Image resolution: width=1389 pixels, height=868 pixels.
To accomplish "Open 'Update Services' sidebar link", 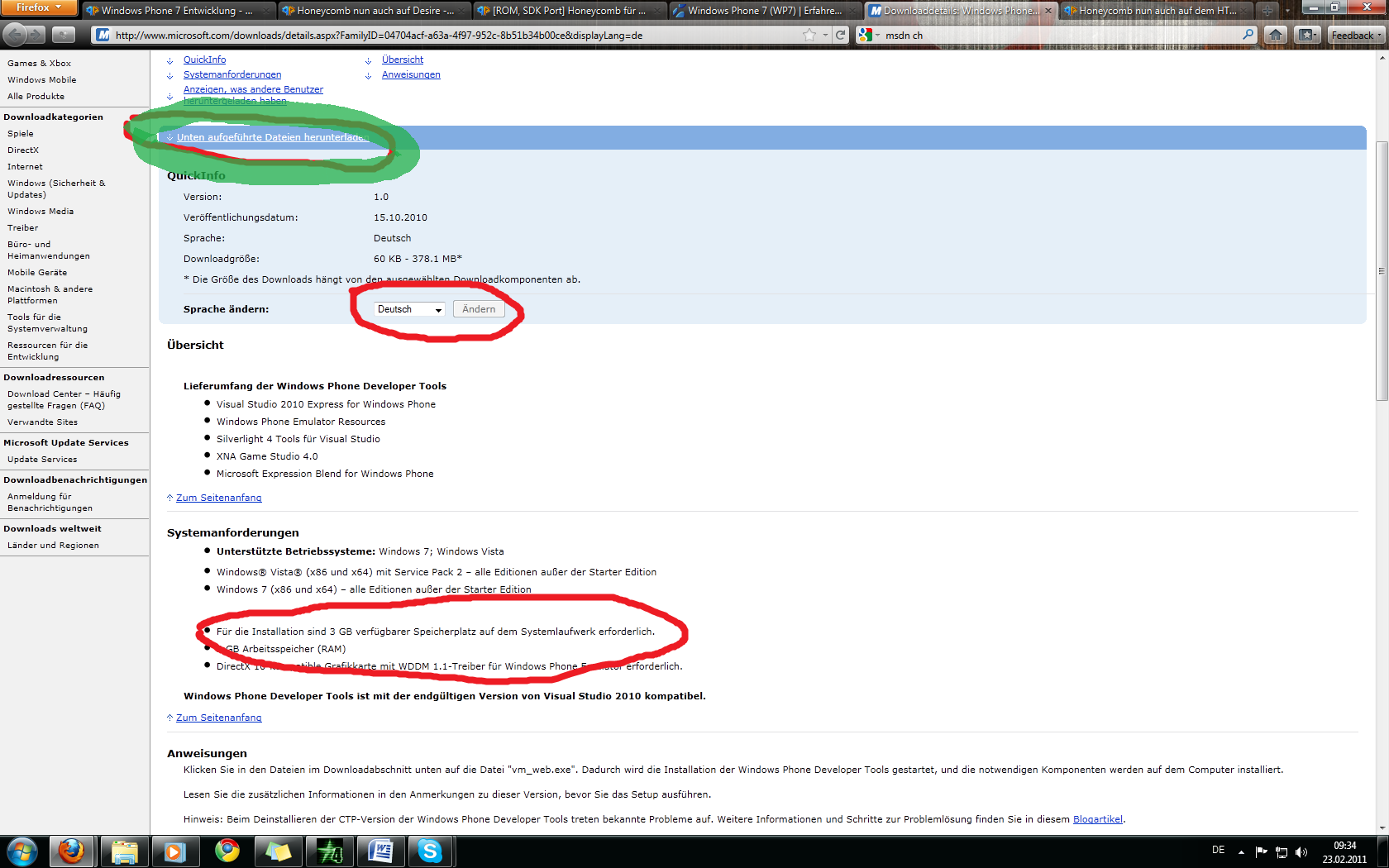I will (42, 459).
